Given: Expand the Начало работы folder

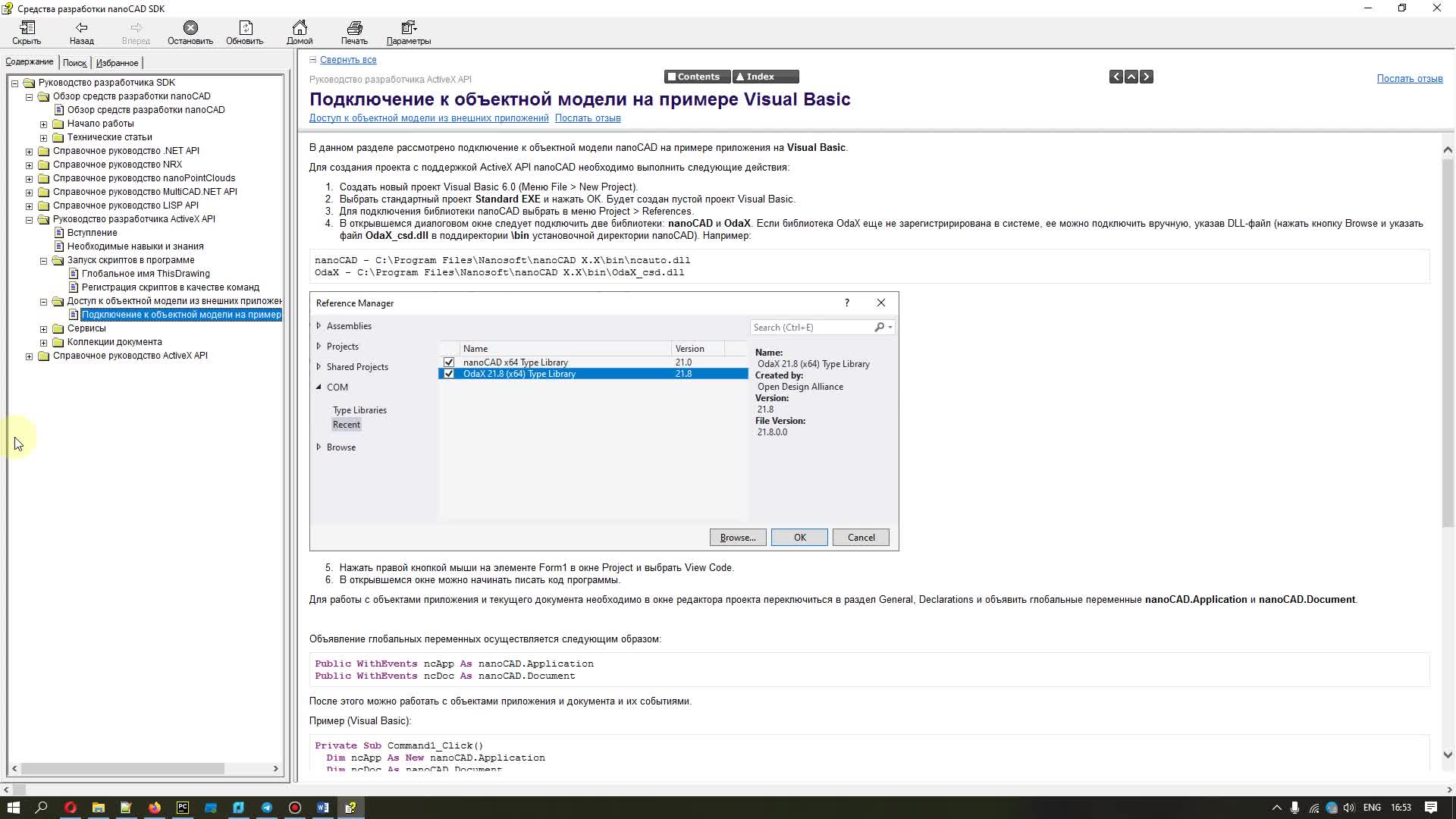Looking at the screenshot, I should pyautogui.click(x=44, y=124).
